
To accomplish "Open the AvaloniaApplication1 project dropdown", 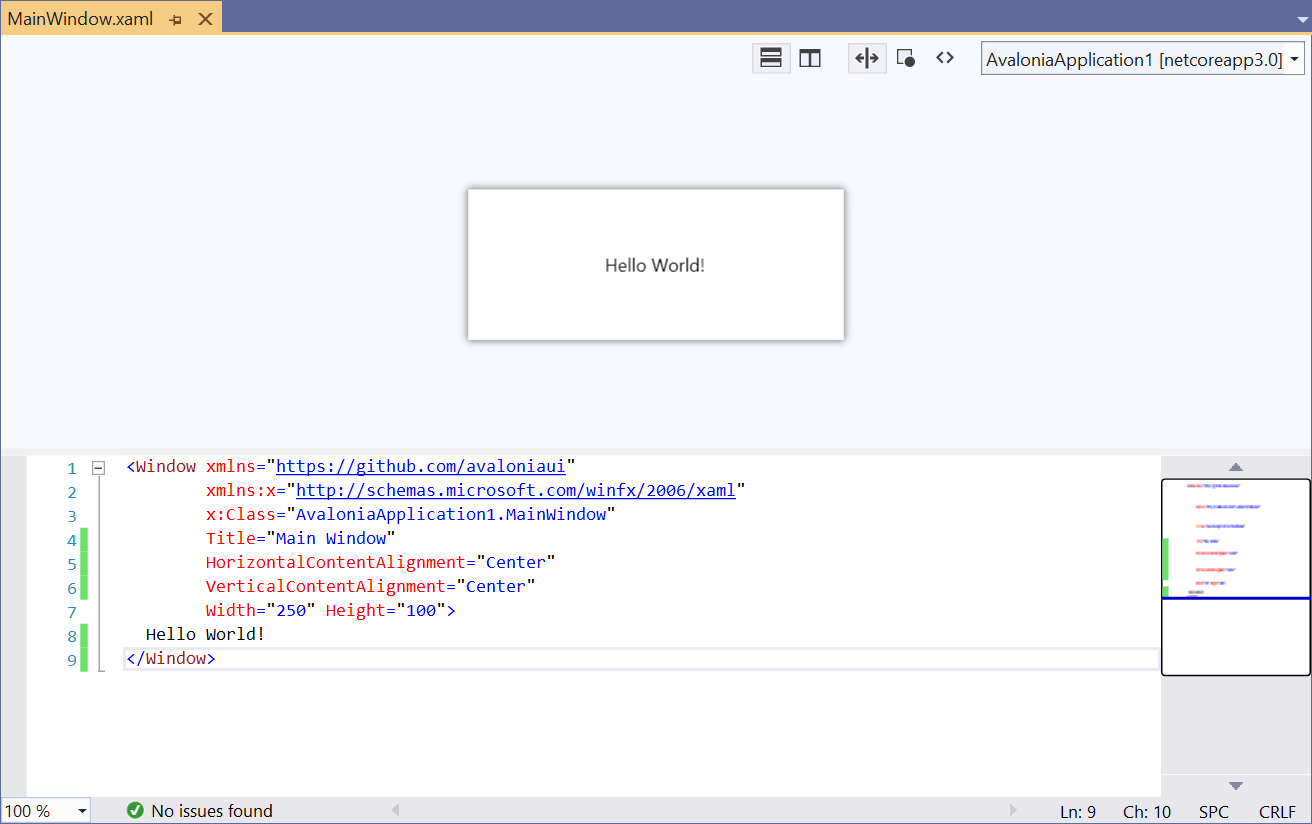I will point(1292,58).
